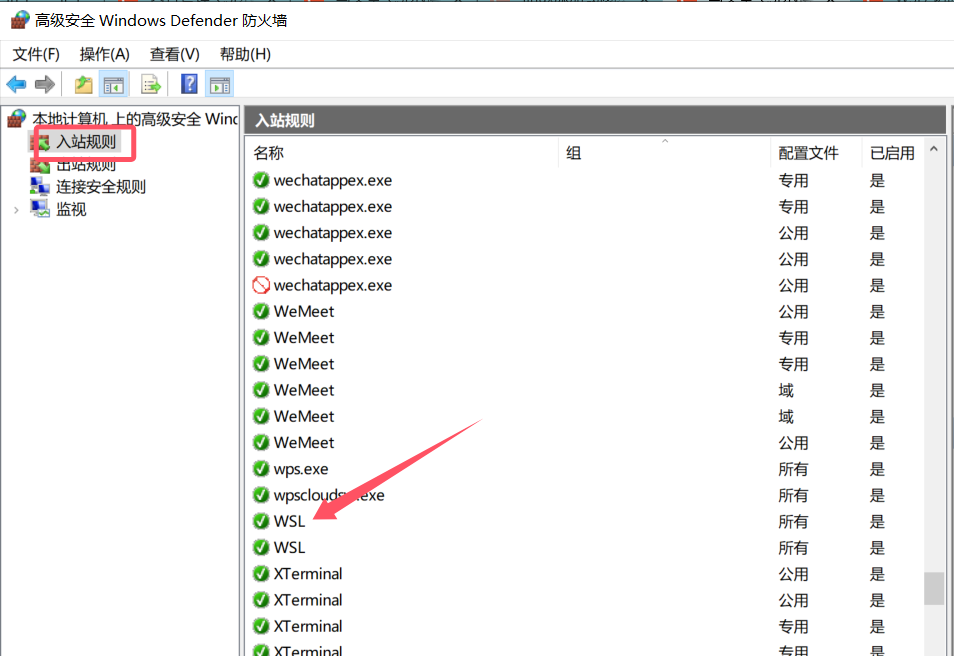Open the 操作(A) menu
The image size is (954, 656).
[x=105, y=54]
